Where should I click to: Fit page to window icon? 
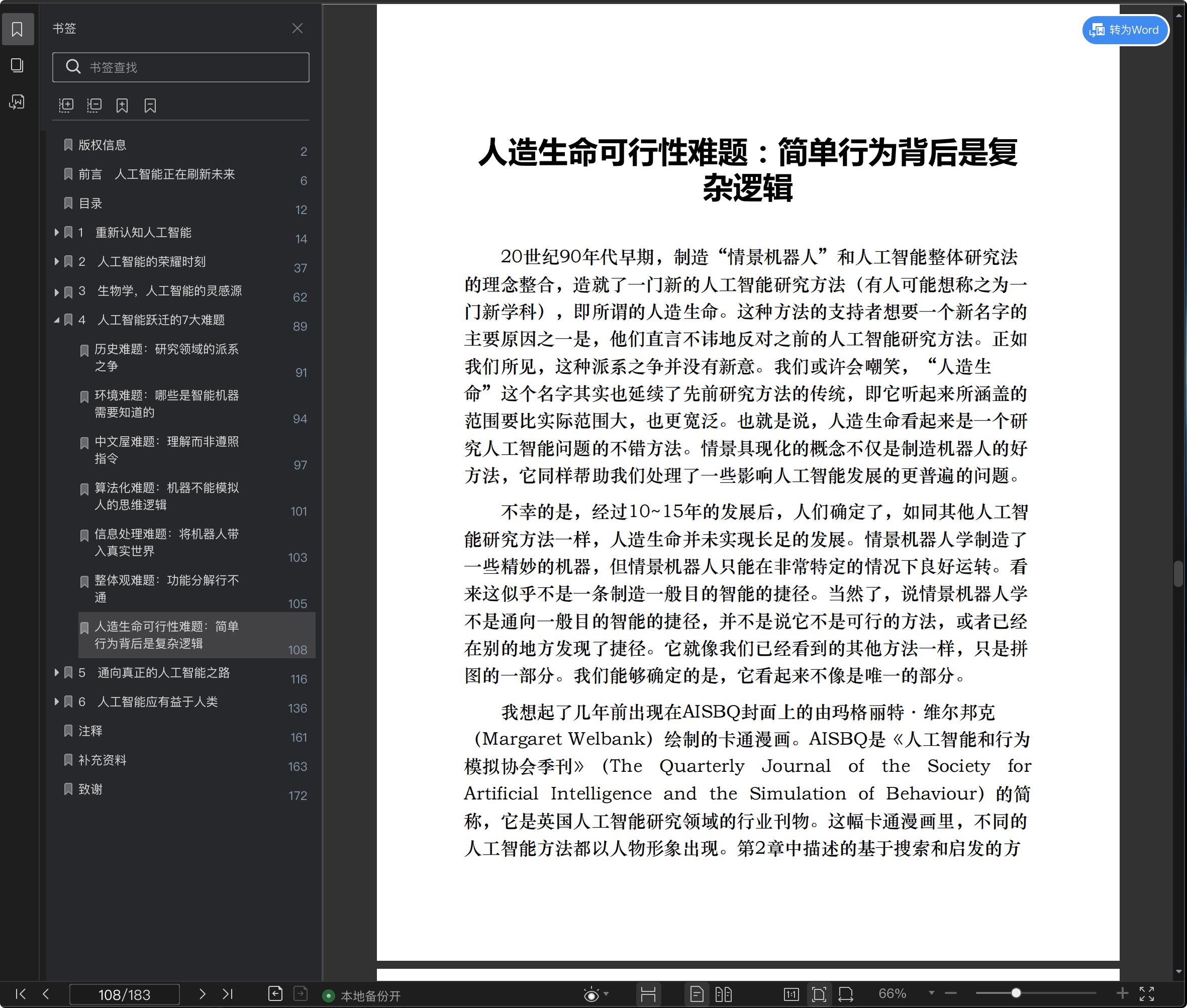pos(819,994)
